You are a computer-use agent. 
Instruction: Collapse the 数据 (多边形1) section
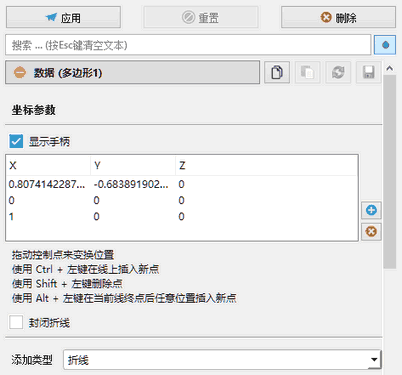point(132,72)
